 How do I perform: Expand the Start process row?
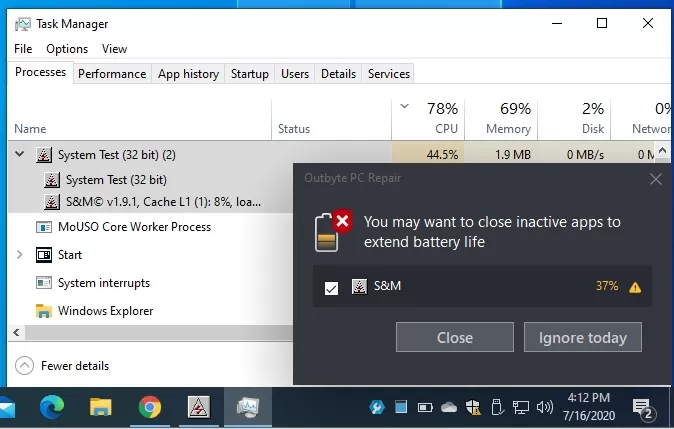[19, 254]
